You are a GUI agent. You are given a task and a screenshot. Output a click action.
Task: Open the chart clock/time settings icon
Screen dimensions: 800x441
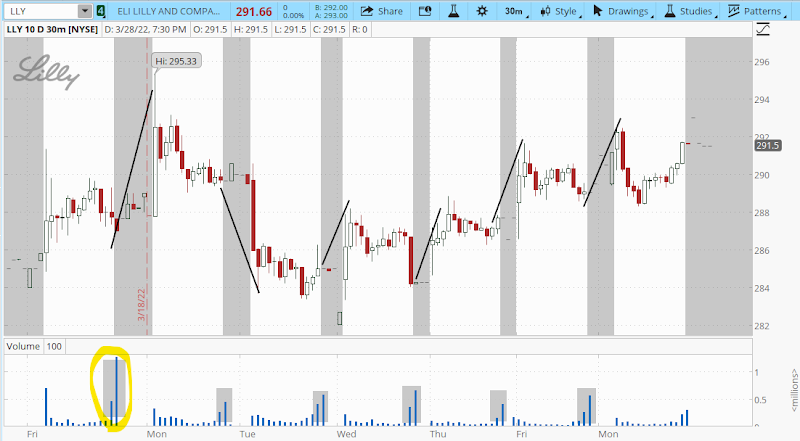point(425,11)
